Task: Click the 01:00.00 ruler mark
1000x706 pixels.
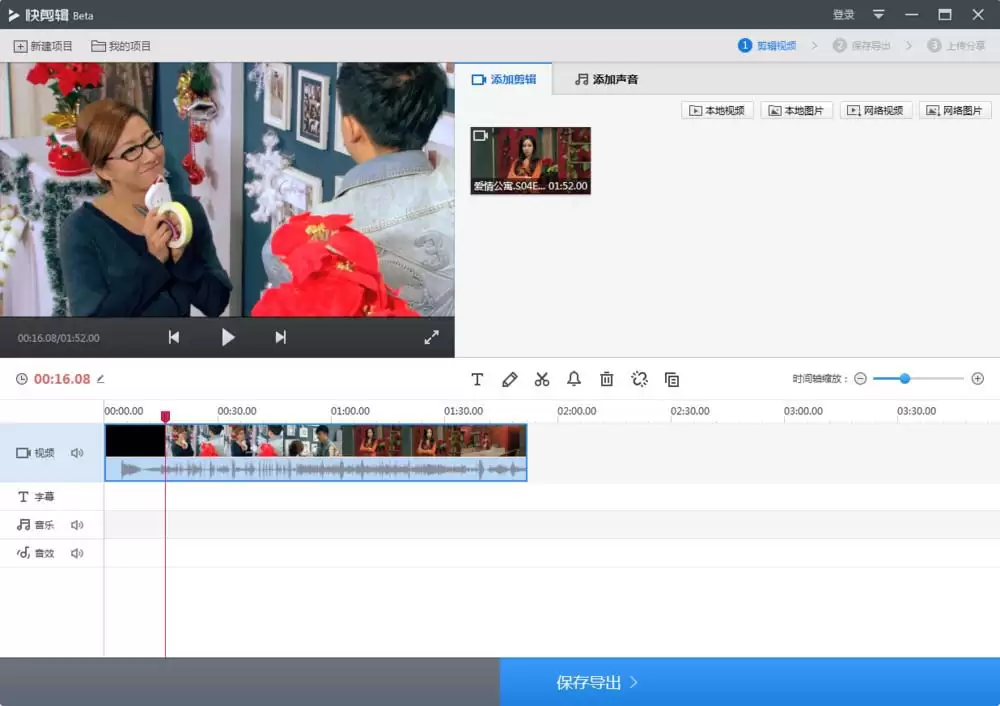Action: [350, 411]
